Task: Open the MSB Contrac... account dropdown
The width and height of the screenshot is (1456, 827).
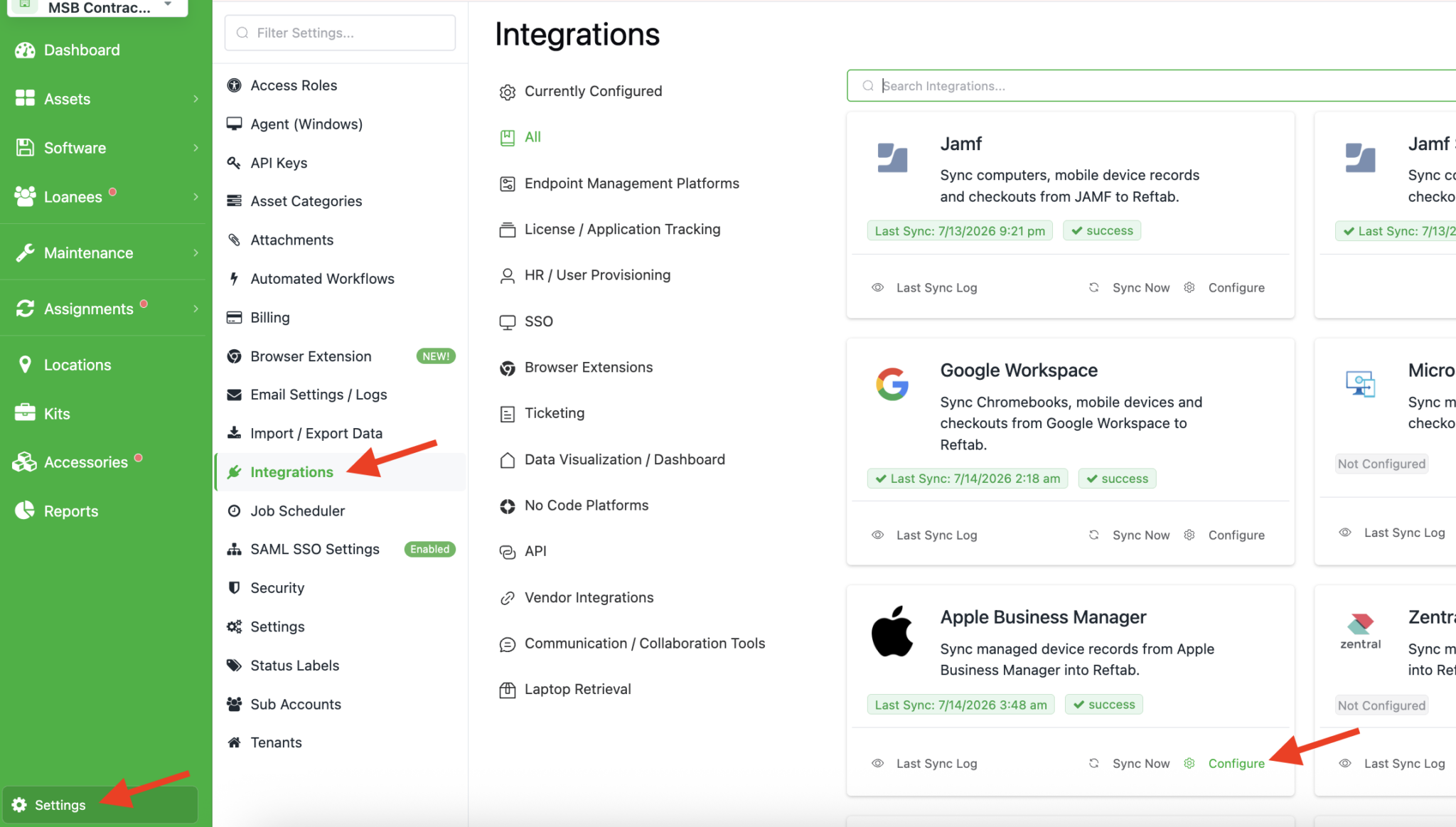Action: (98, 7)
